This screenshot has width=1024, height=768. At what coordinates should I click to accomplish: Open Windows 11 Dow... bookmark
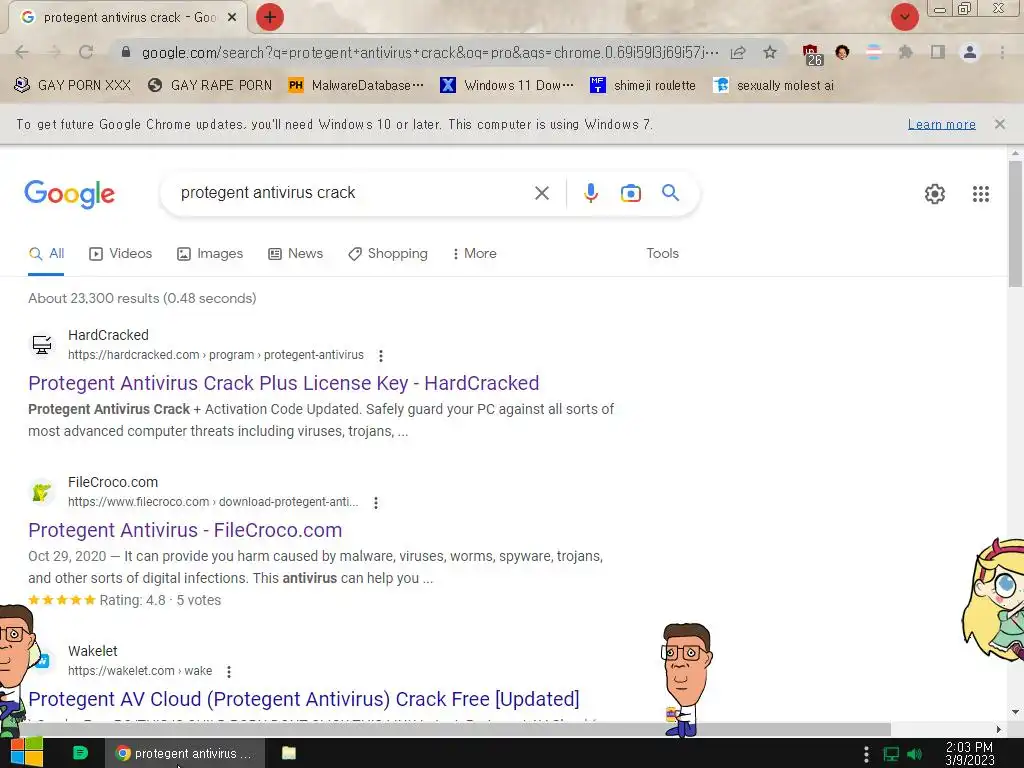pyautogui.click(x=507, y=86)
